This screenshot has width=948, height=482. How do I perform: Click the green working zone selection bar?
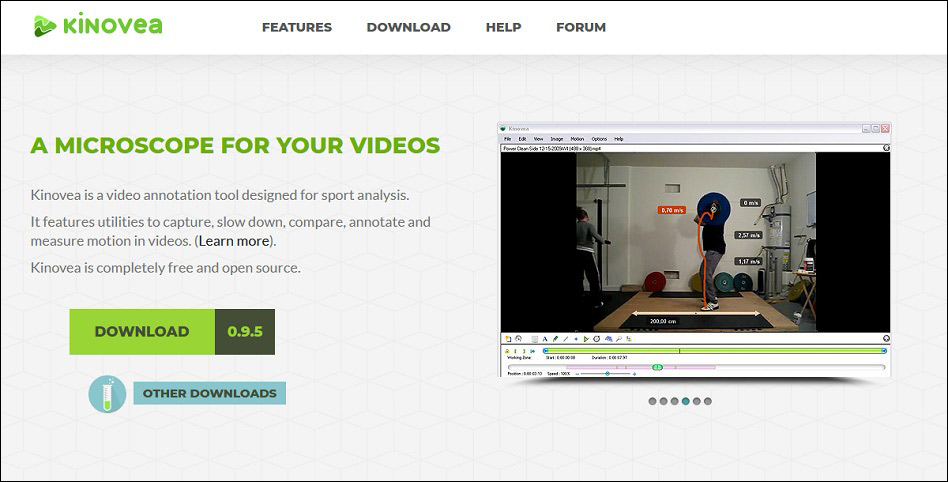[715, 351]
